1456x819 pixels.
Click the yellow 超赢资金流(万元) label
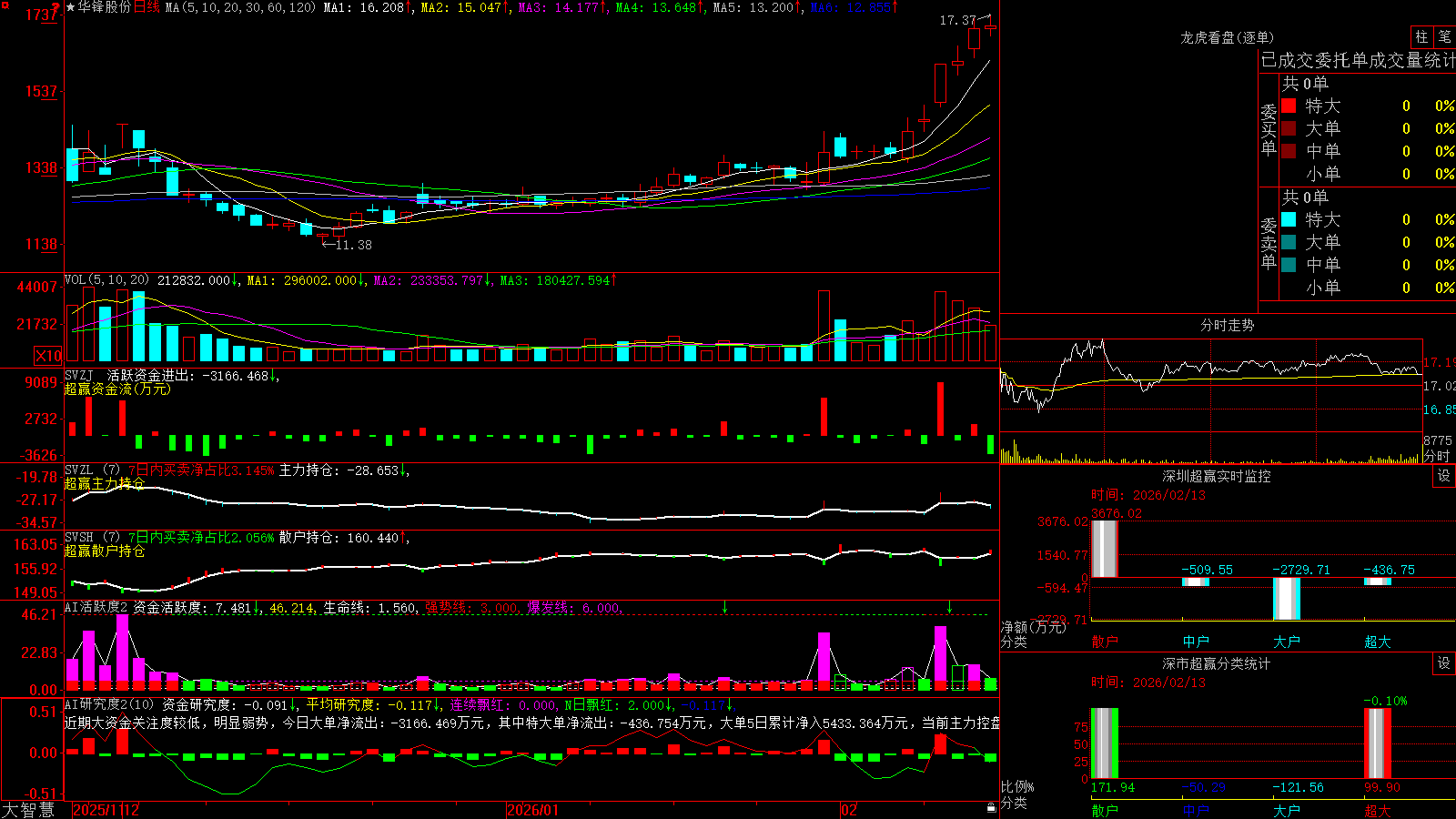pos(117,389)
